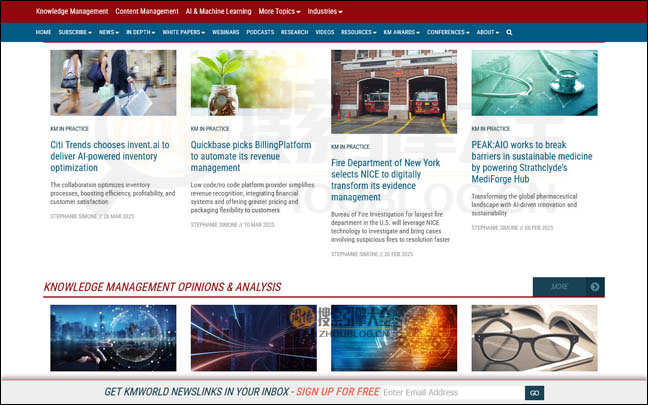The height and width of the screenshot is (405, 648).
Task: Expand the SUBSCRIBE menu
Action: click(x=75, y=32)
